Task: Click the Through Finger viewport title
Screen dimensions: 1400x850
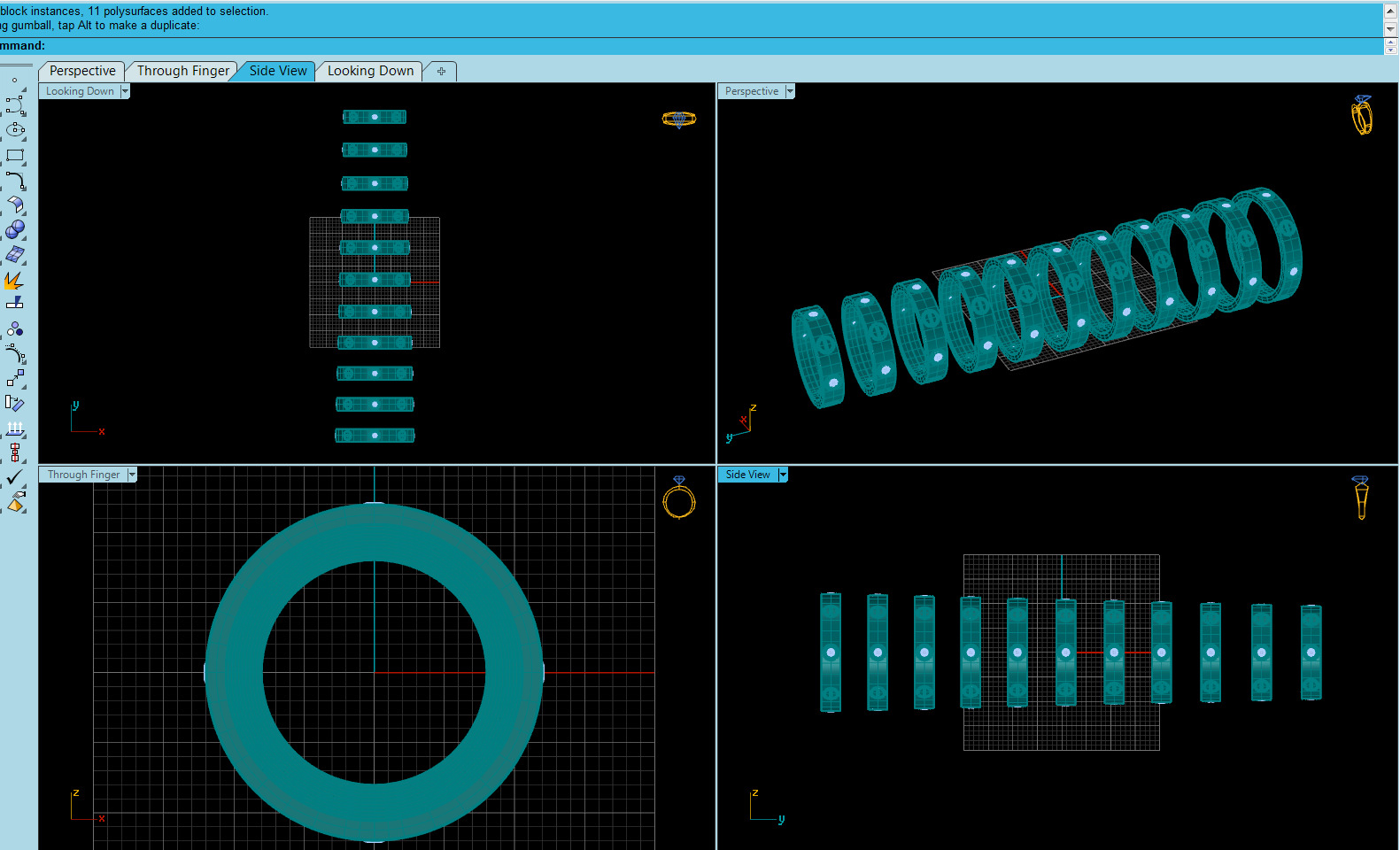Action: pos(83,475)
